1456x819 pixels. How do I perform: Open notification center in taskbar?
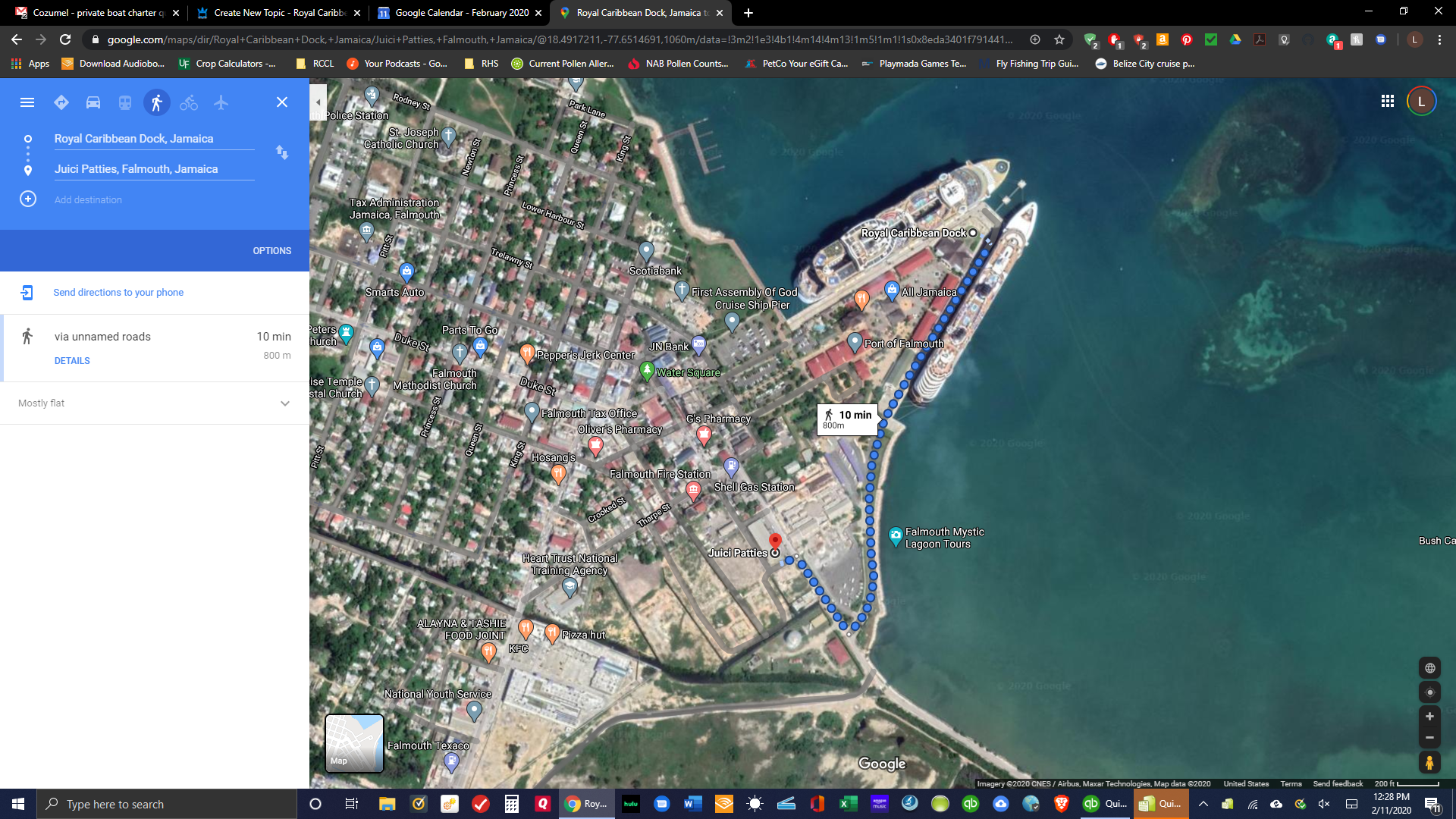tap(1432, 804)
